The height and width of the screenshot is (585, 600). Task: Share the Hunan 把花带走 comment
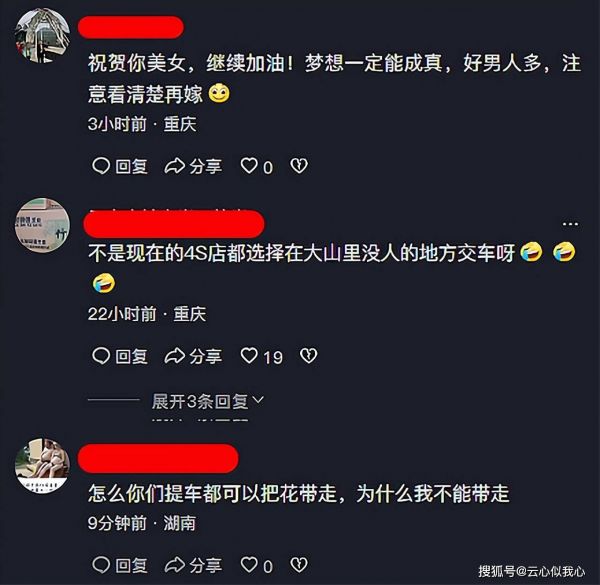174,565
